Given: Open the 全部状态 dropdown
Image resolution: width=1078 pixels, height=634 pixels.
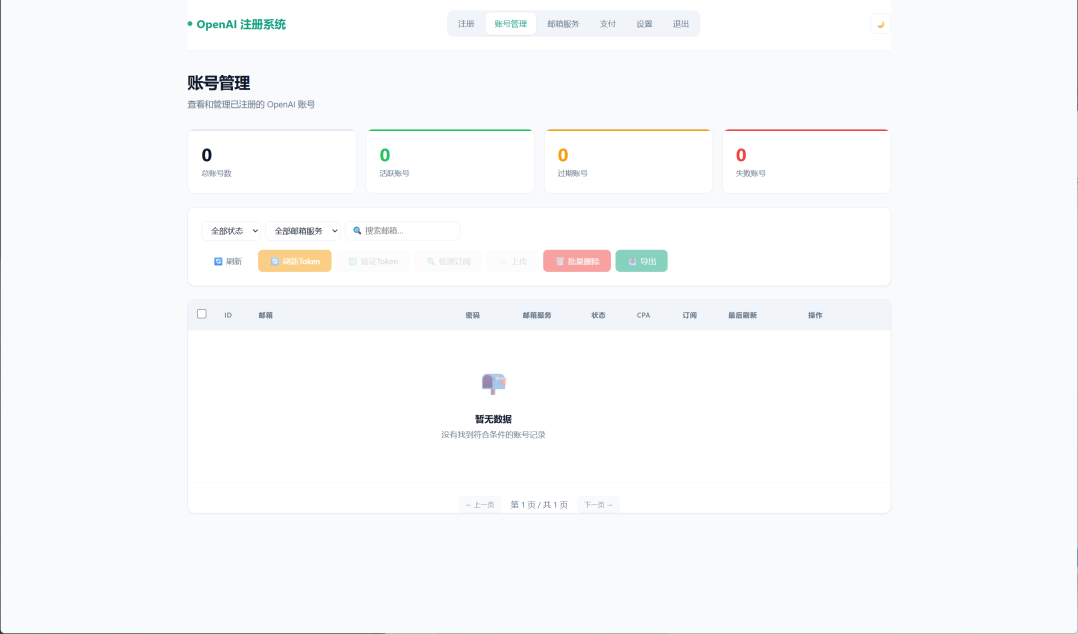Looking at the screenshot, I should click(229, 230).
